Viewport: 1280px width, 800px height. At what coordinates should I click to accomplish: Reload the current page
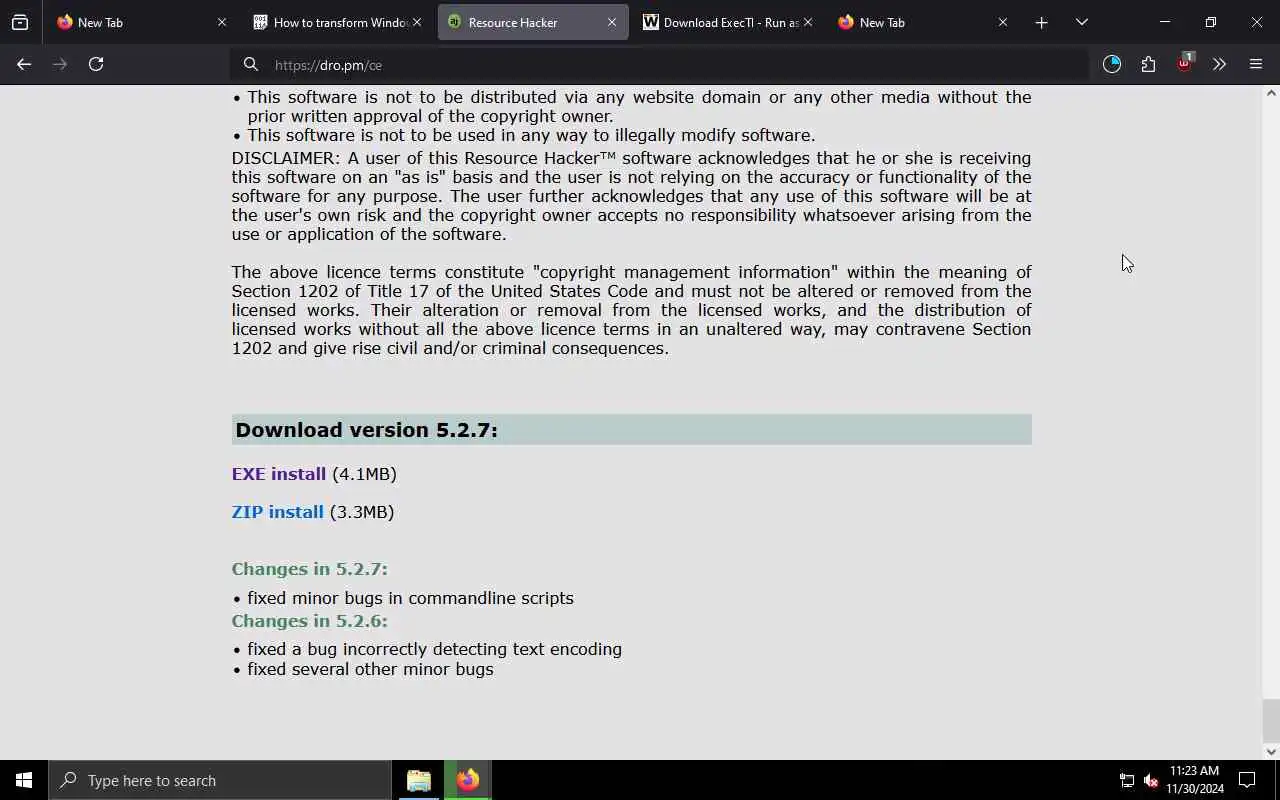(96, 64)
